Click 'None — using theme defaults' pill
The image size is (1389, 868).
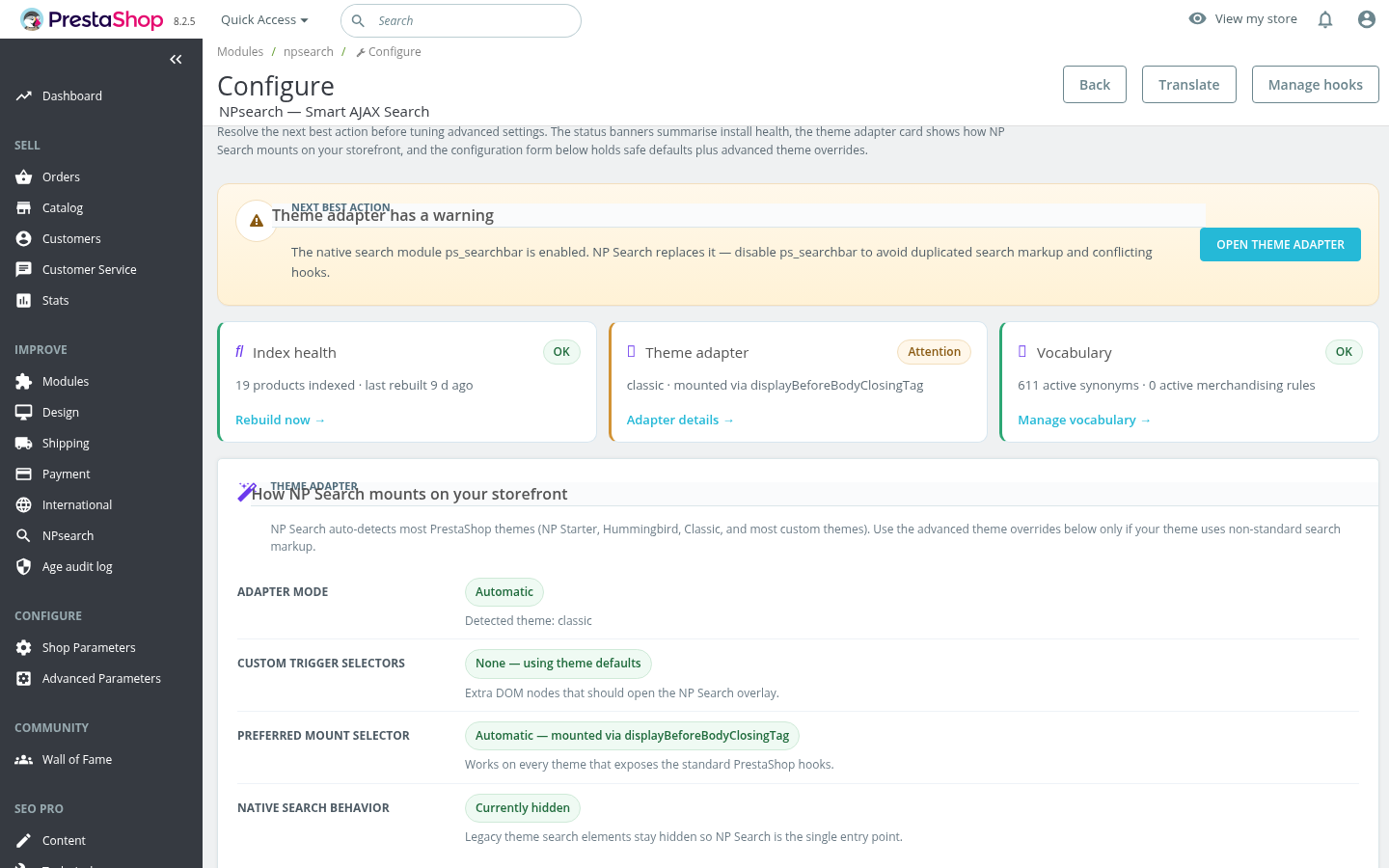click(x=558, y=664)
